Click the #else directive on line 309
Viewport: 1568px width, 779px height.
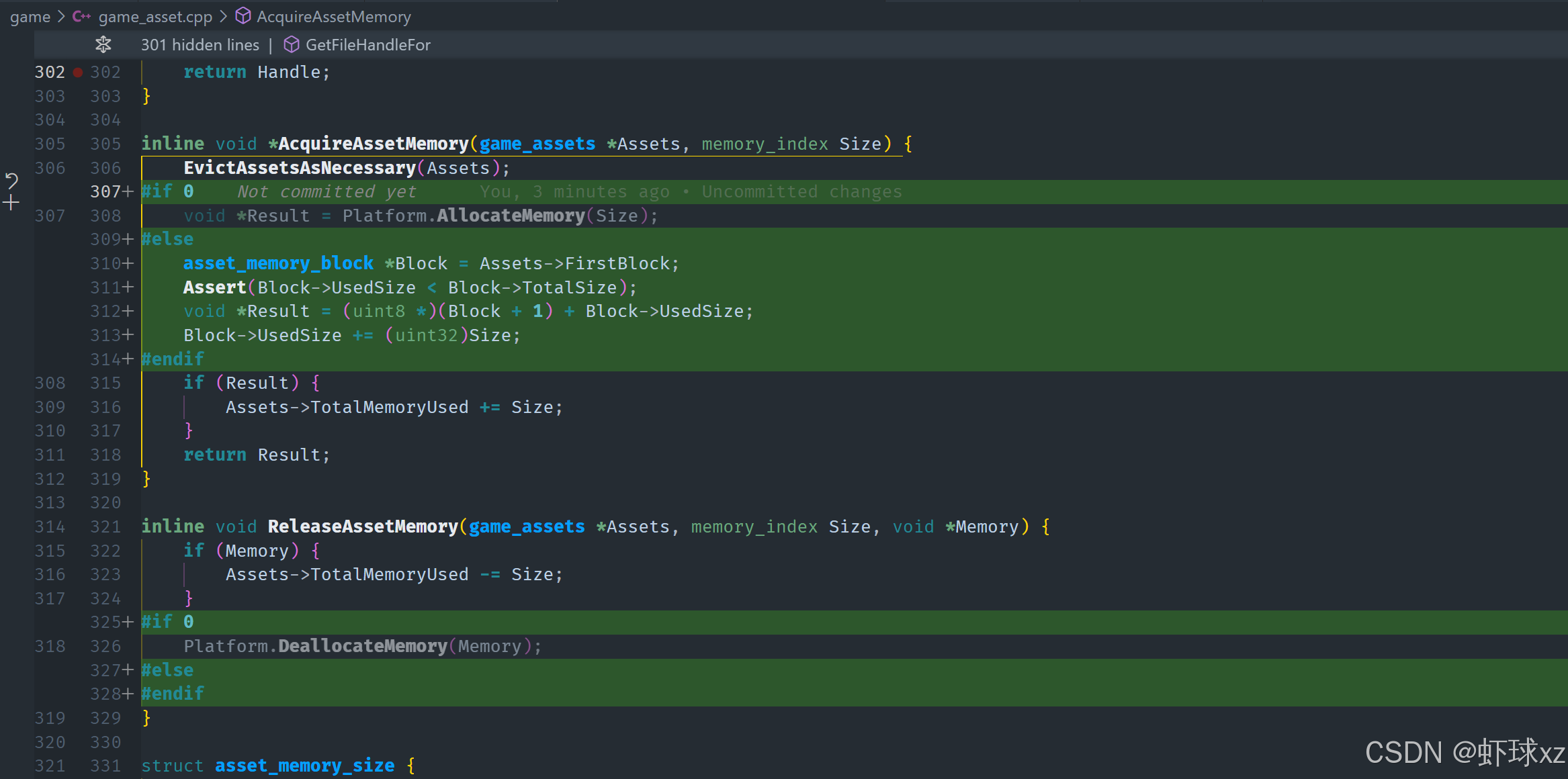(x=167, y=239)
